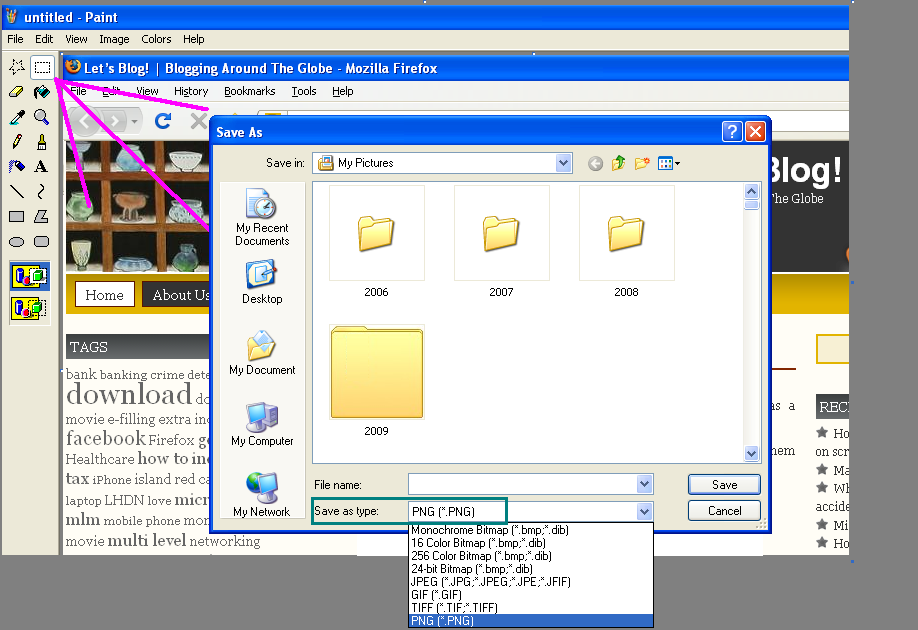
Task: Open the Home link on blog page
Action: [104, 295]
